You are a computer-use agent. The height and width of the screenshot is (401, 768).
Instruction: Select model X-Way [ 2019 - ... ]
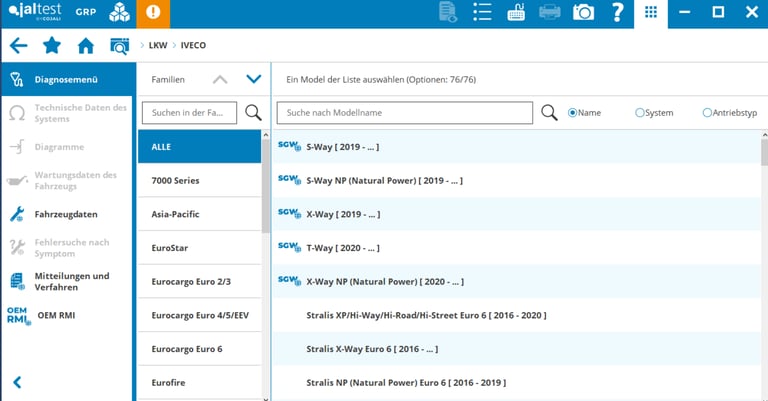[517, 214]
